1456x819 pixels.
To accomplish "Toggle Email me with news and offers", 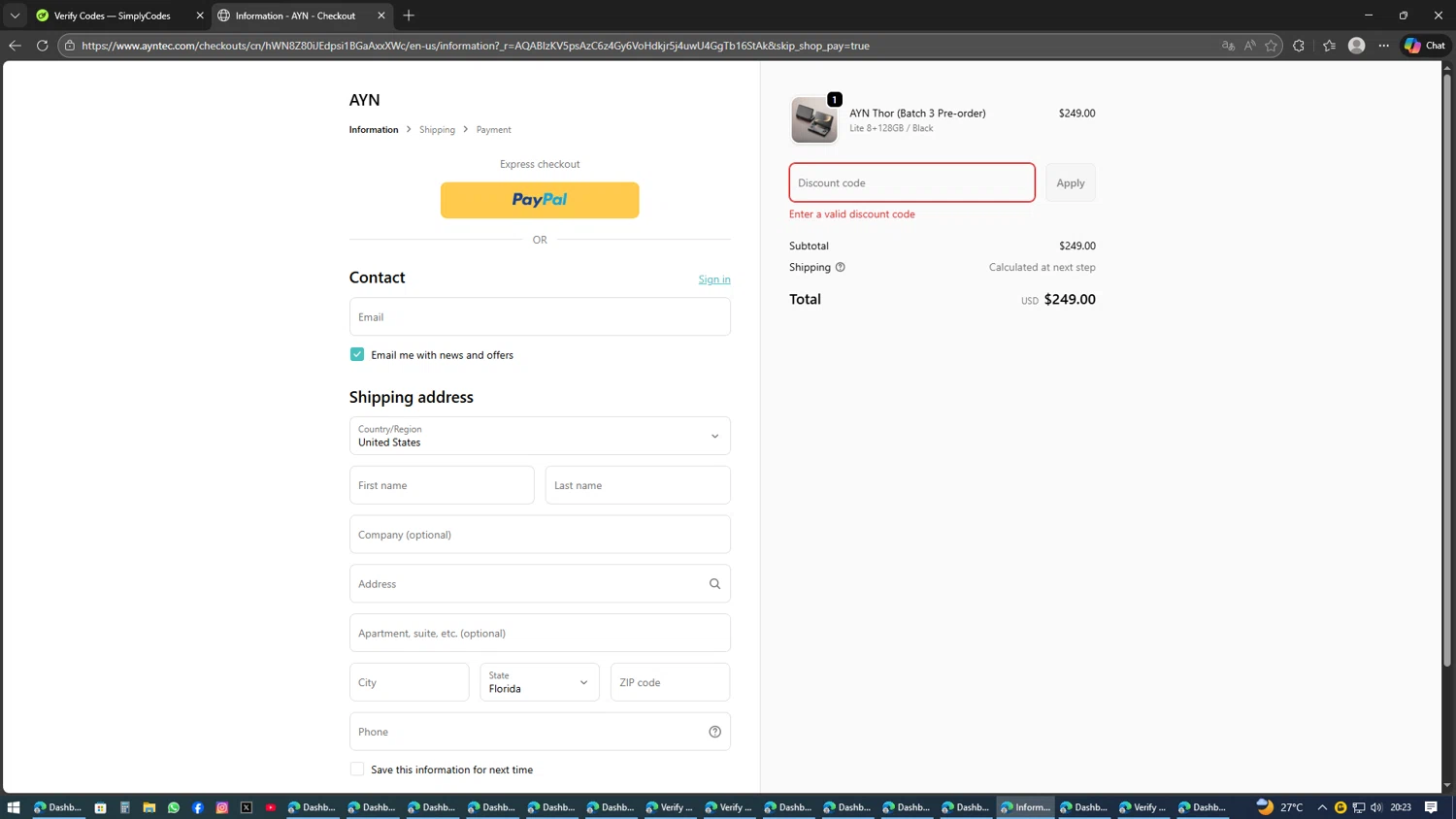I will pyautogui.click(x=357, y=355).
